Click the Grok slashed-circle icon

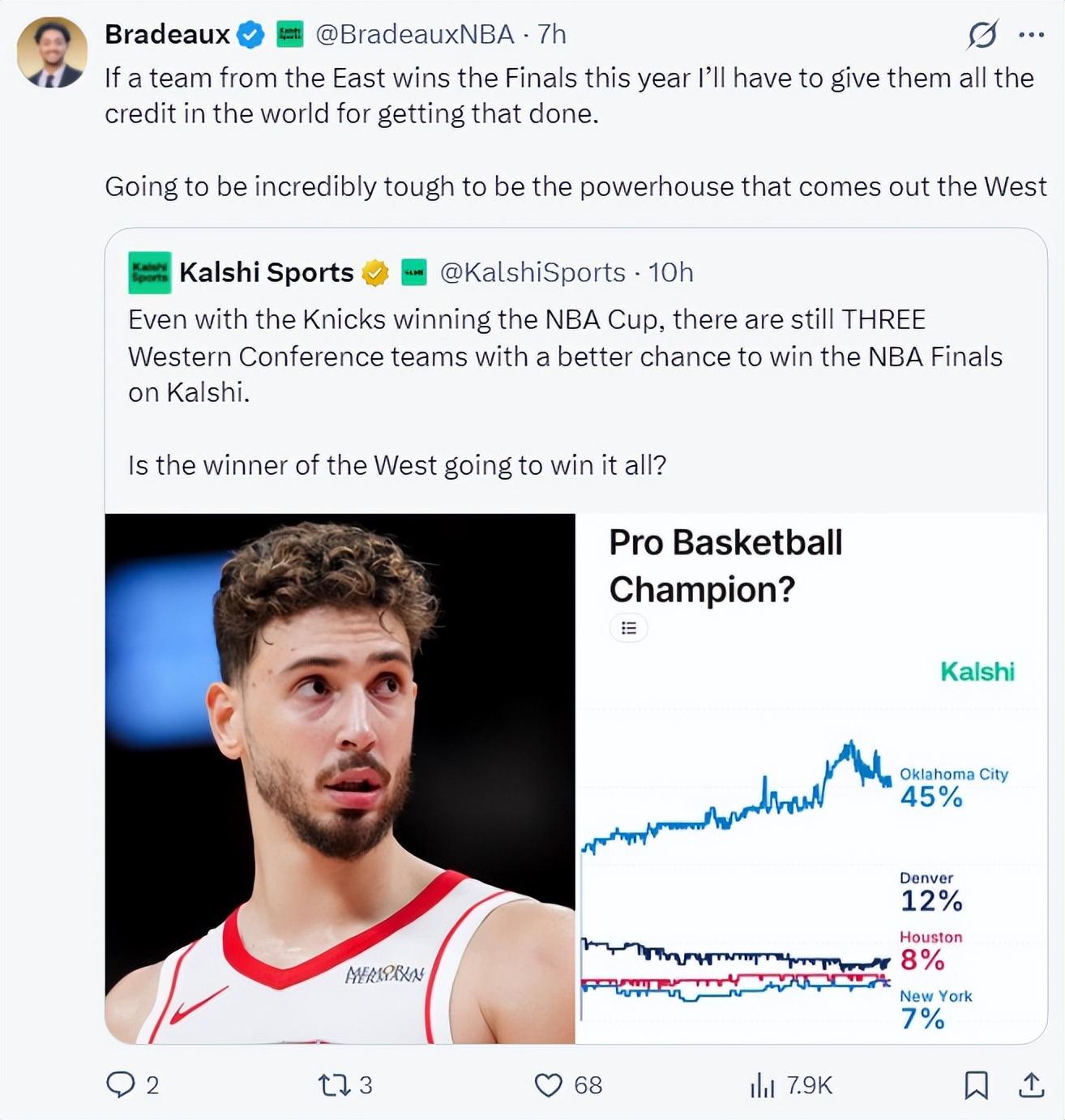(982, 35)
